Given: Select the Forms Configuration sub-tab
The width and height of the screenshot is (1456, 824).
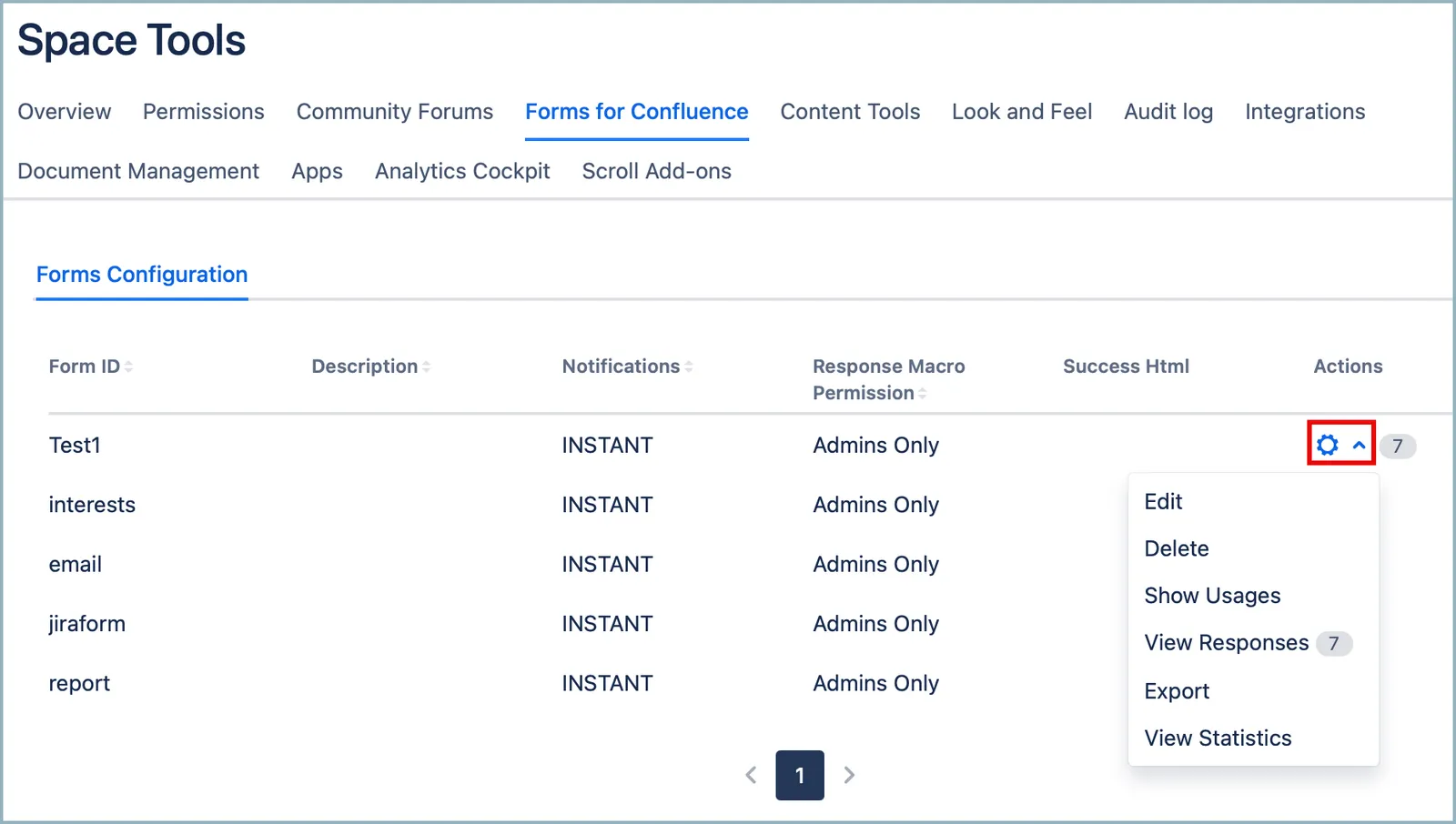Looking at the screenshot, I should pos(142,275).
